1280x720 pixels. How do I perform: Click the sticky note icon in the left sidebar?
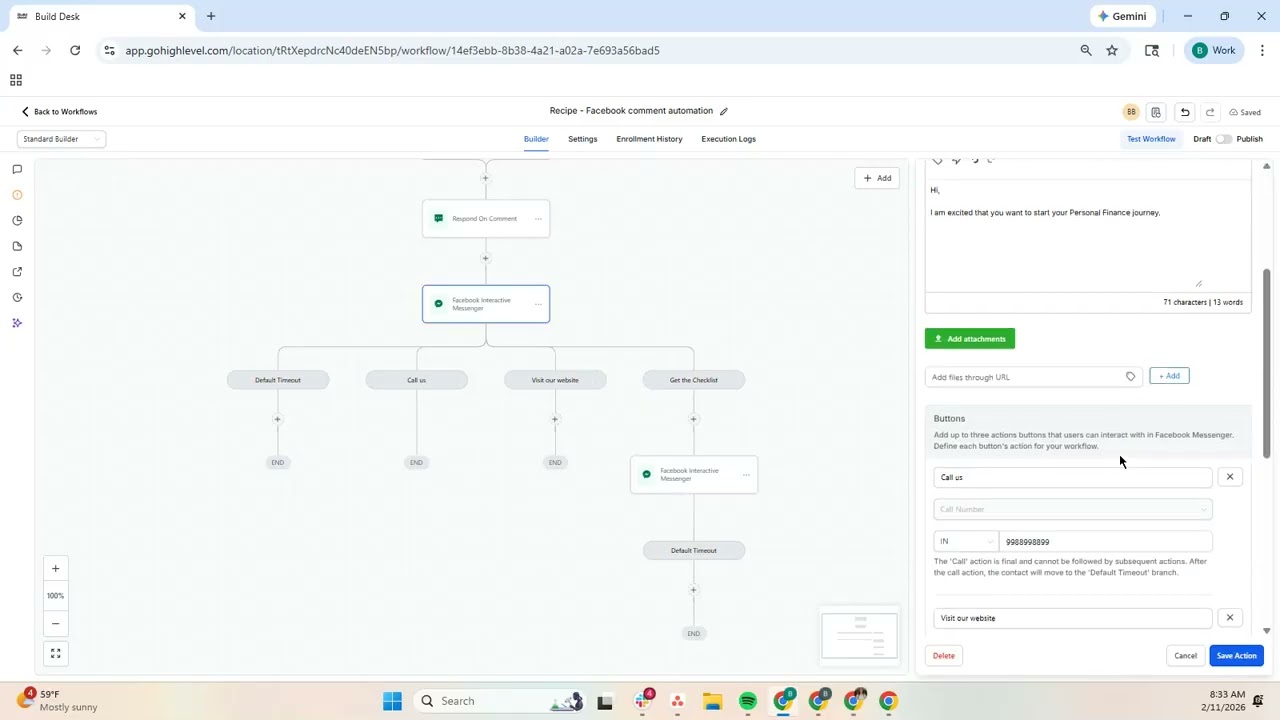(17, 246)
